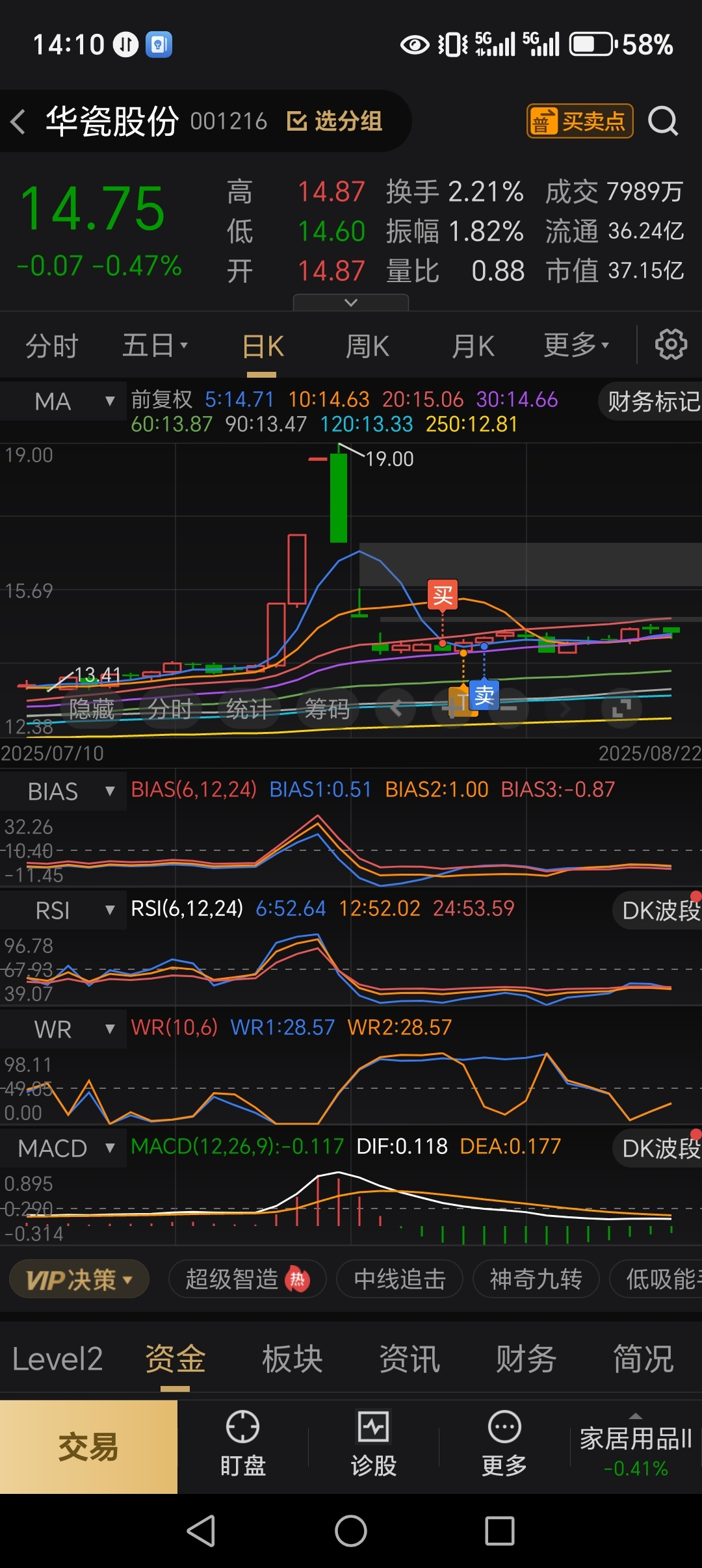The width and height of the screenshot is (702, 1568).
Task: Click DK波段 button beside MACD
Action: (x=658, y=1148)
